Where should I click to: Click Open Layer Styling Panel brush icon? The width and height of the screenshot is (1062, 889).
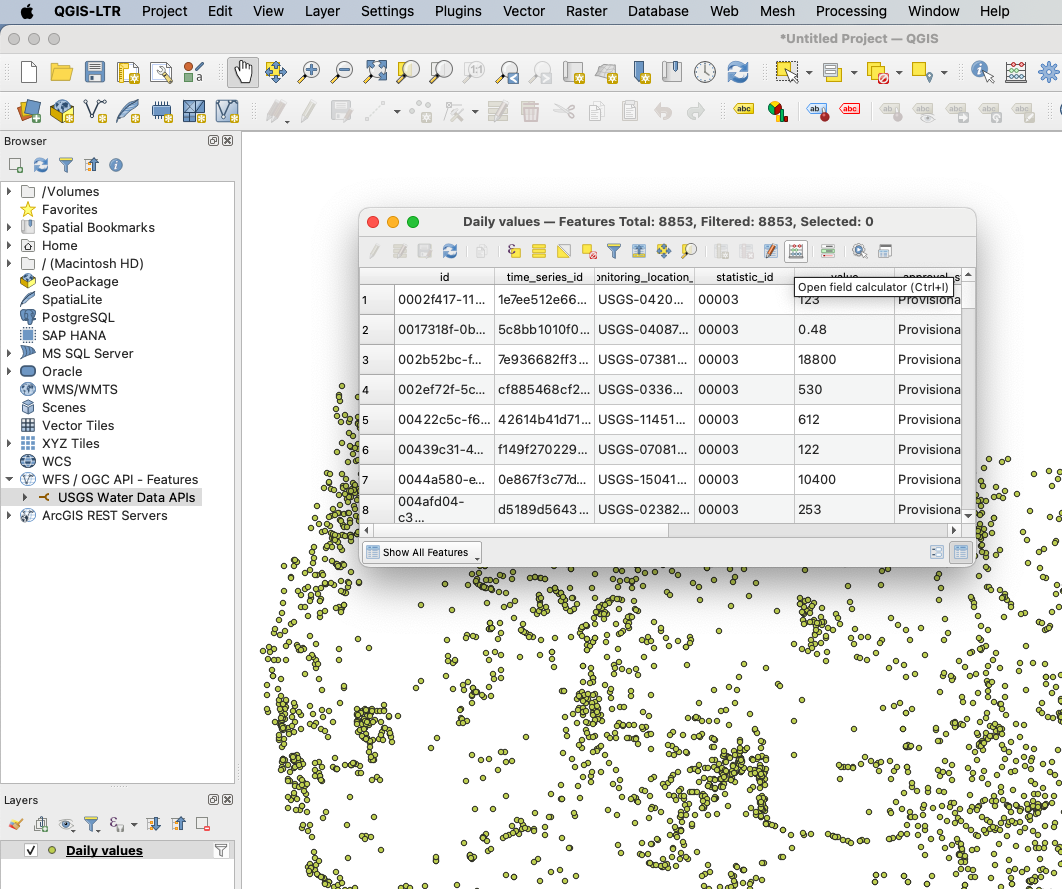[16, 824]
